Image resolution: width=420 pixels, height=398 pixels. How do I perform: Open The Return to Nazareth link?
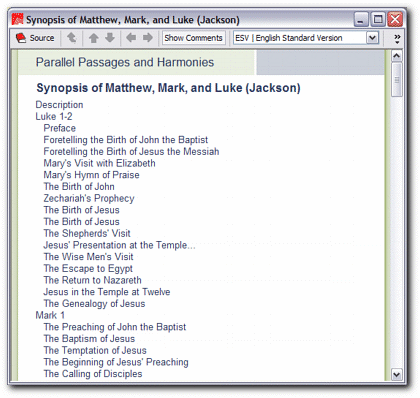tap(92, 280)
